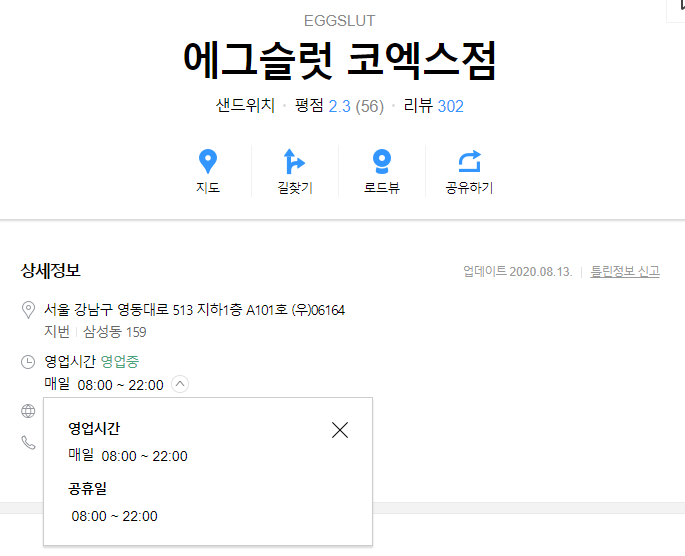685x556 pixels.
Task: Open the rating score 2.3
Action: 339,106
